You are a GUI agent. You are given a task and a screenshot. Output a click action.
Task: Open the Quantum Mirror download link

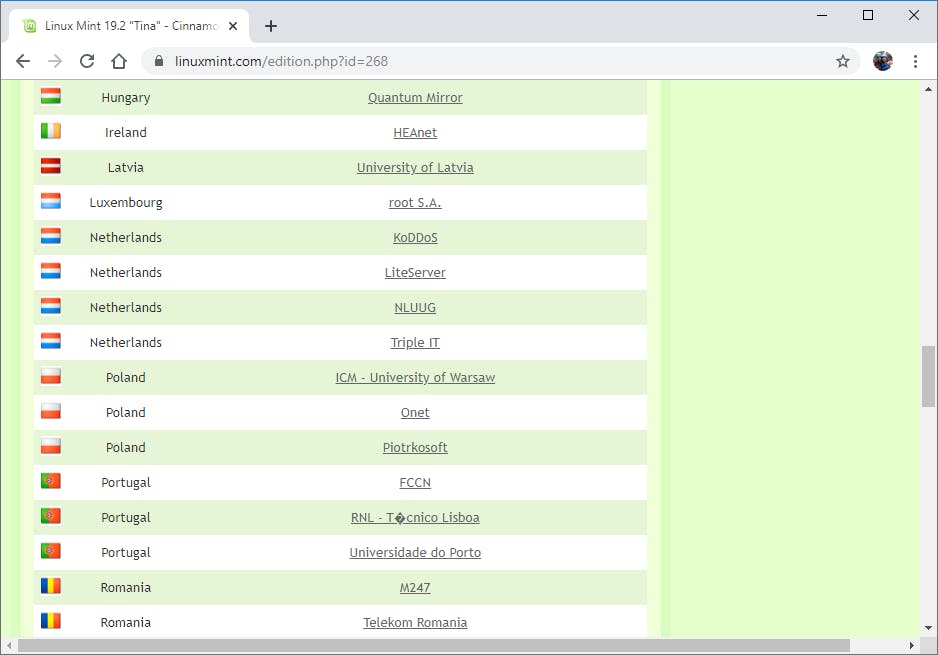(415, 98)
